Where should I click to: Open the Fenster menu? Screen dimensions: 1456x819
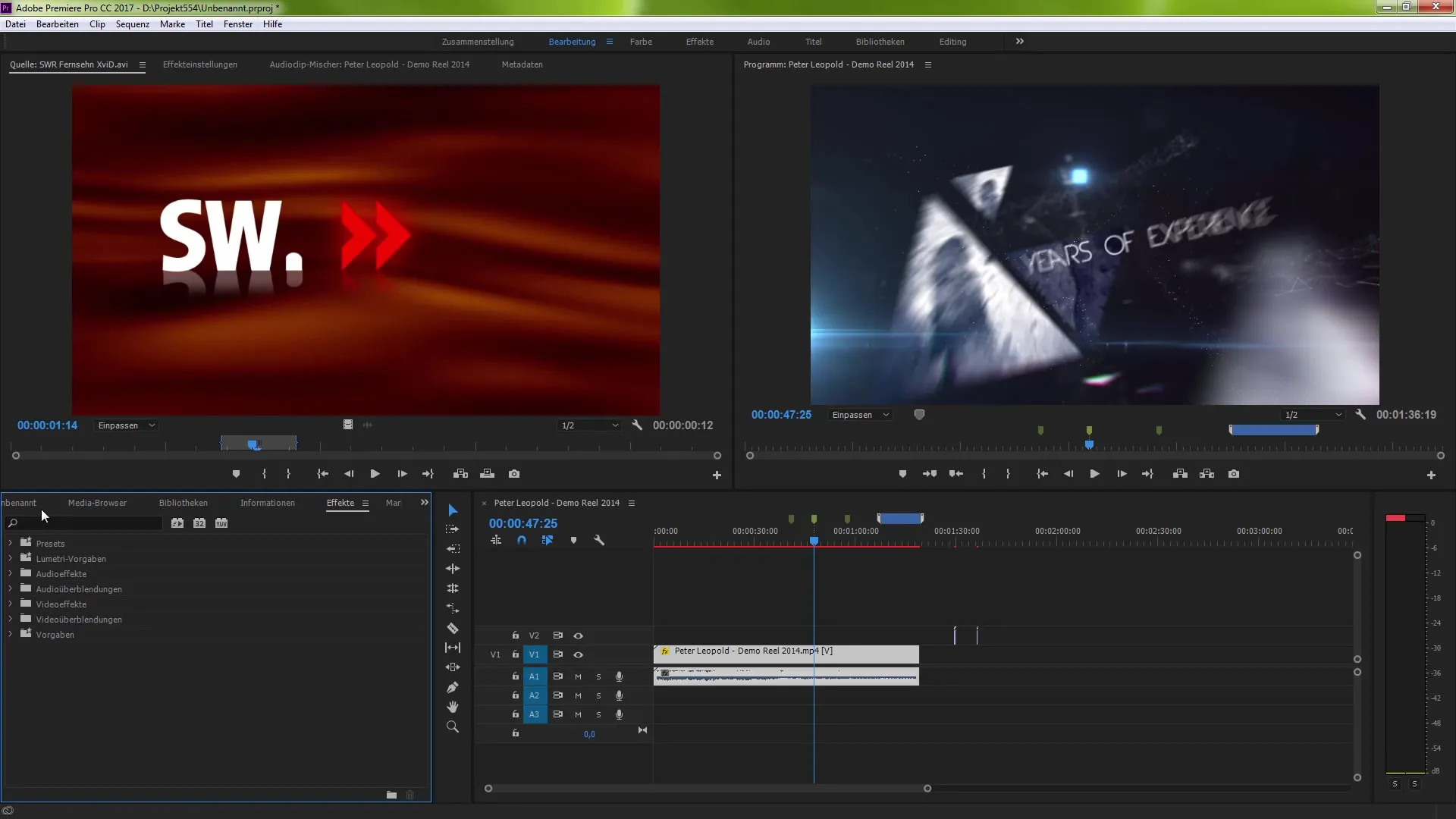238,24
